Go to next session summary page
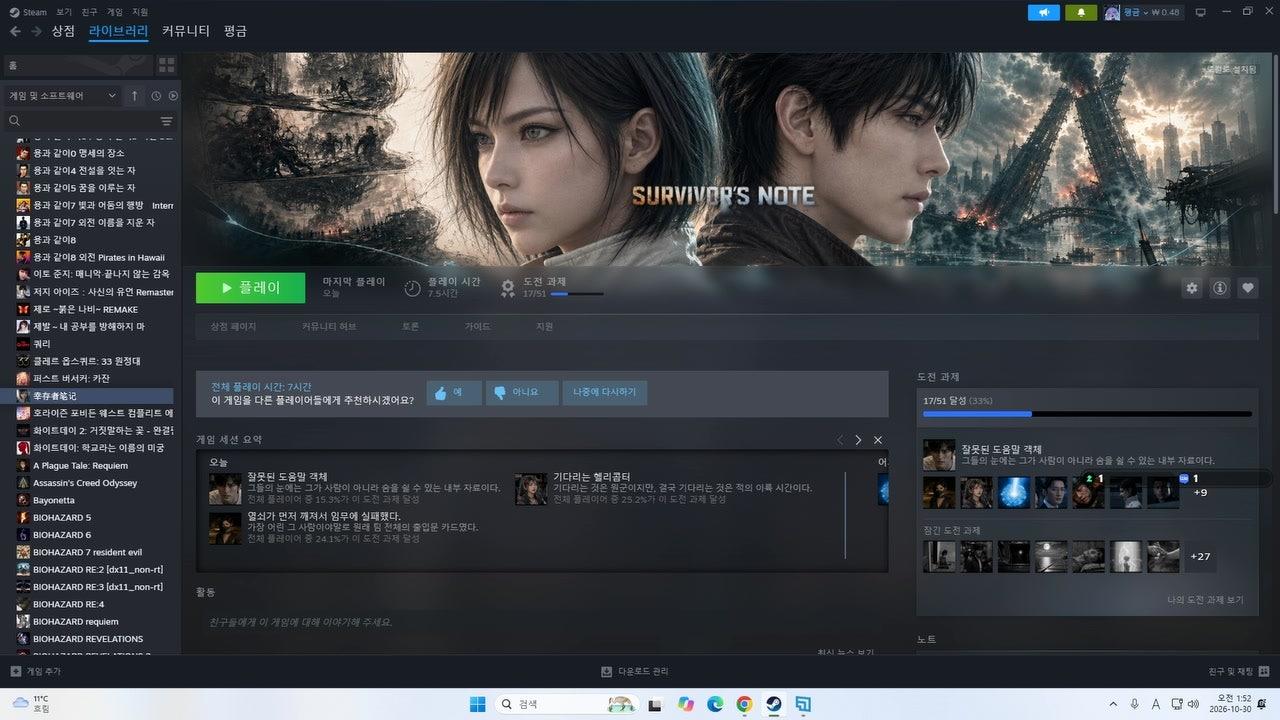Image resolution: width=1280 pixels, height=720 pixels. pos(858,440)
